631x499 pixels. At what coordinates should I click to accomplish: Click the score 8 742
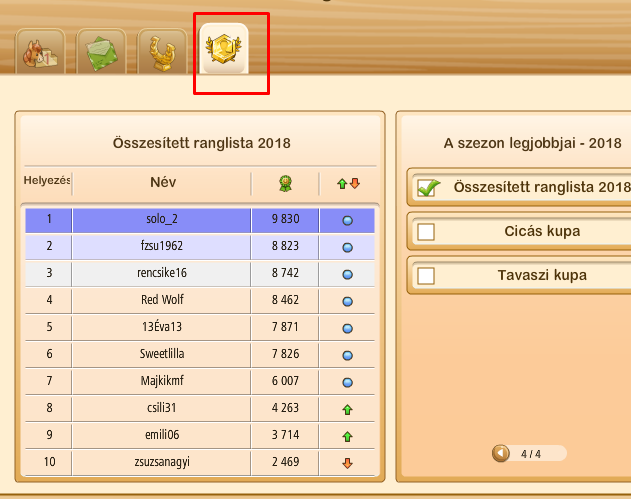tap(285, 273)
